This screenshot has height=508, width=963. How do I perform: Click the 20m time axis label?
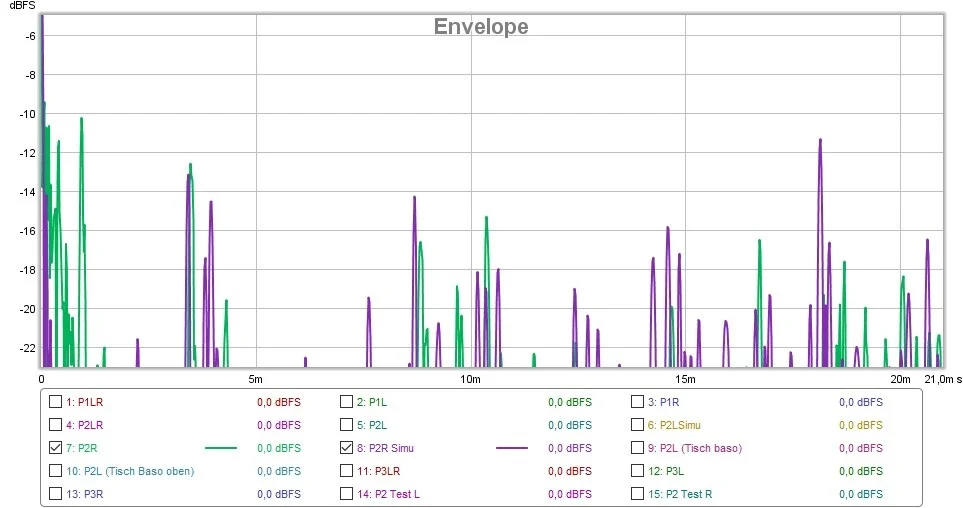[x=900, y=379]
